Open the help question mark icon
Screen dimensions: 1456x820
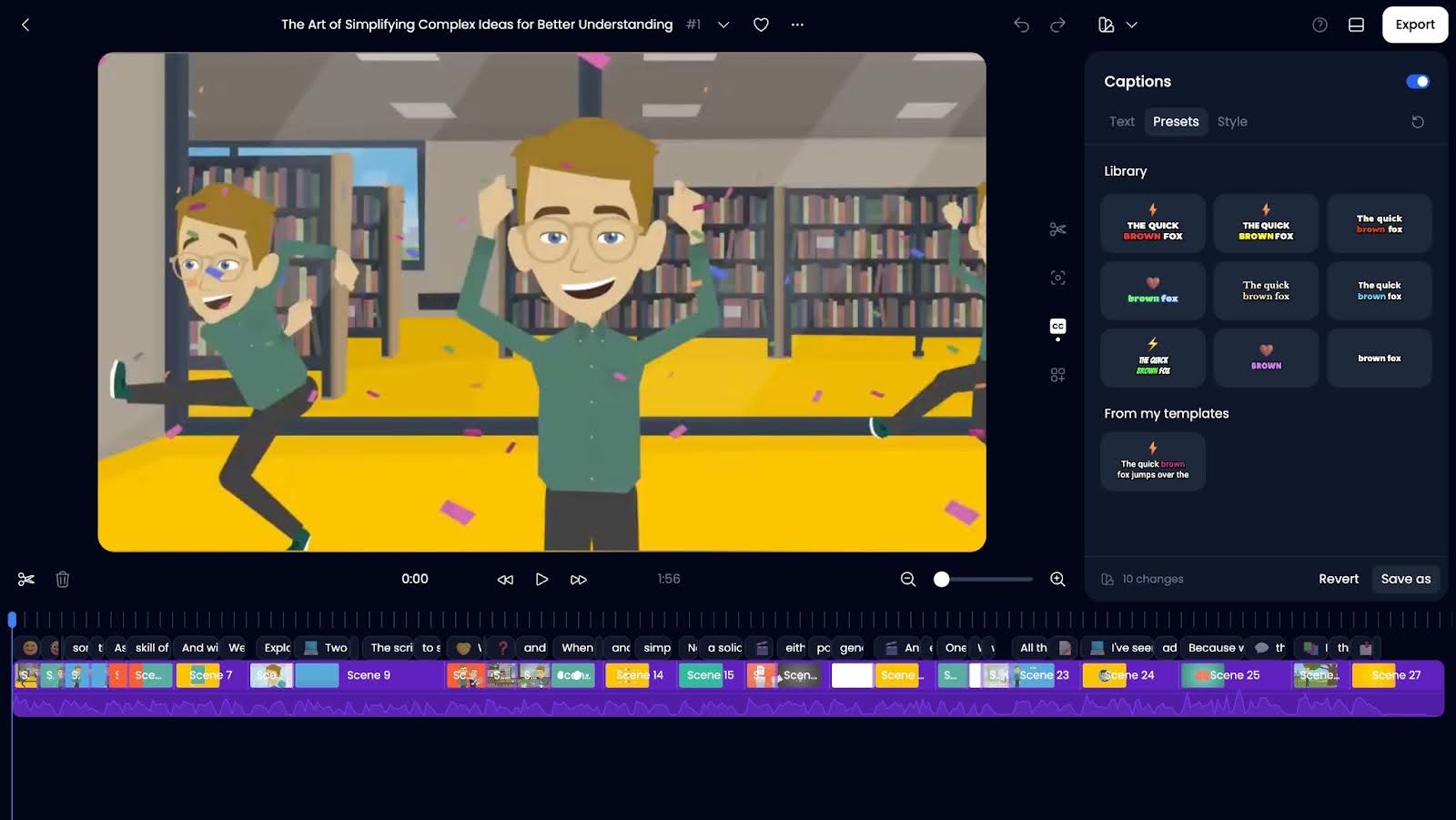[1319, 25]
